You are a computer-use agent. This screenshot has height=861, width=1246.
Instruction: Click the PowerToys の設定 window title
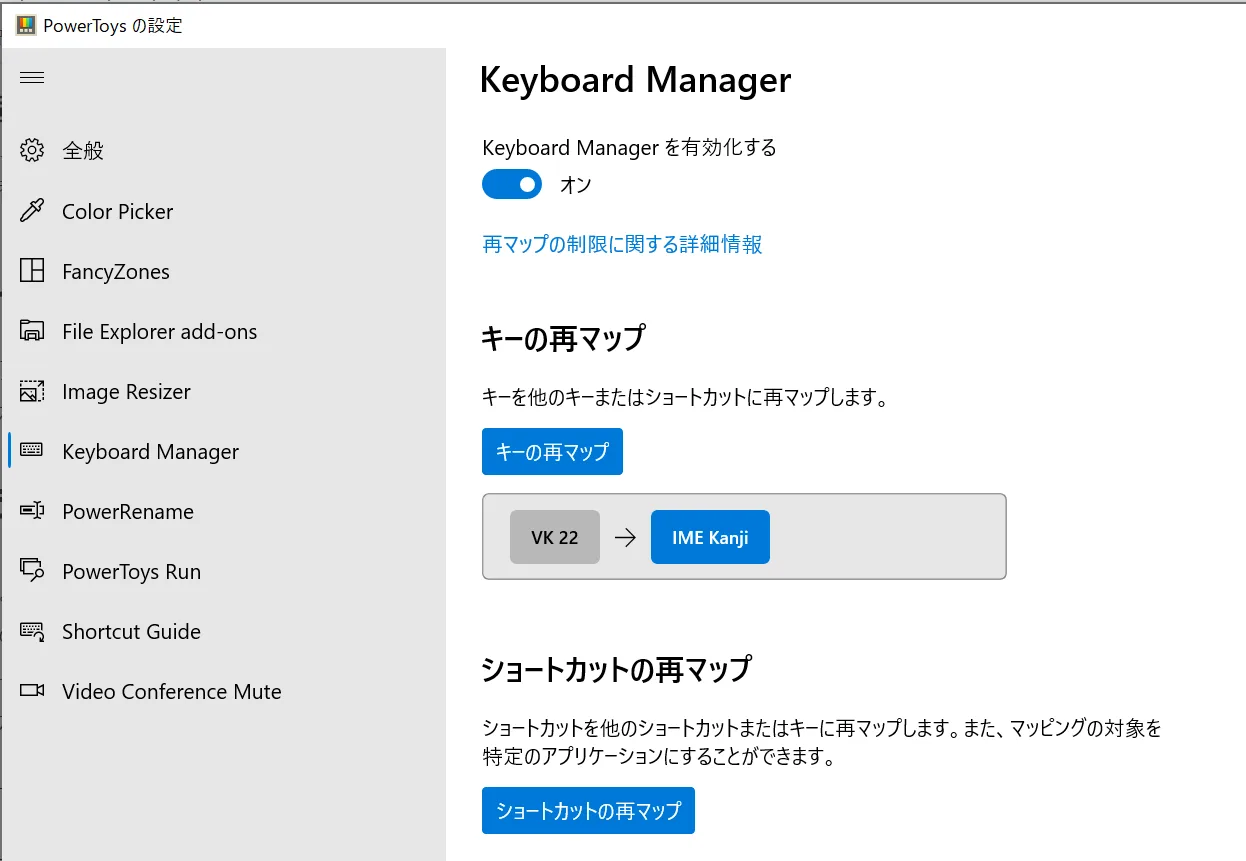(x=113, y=26)
